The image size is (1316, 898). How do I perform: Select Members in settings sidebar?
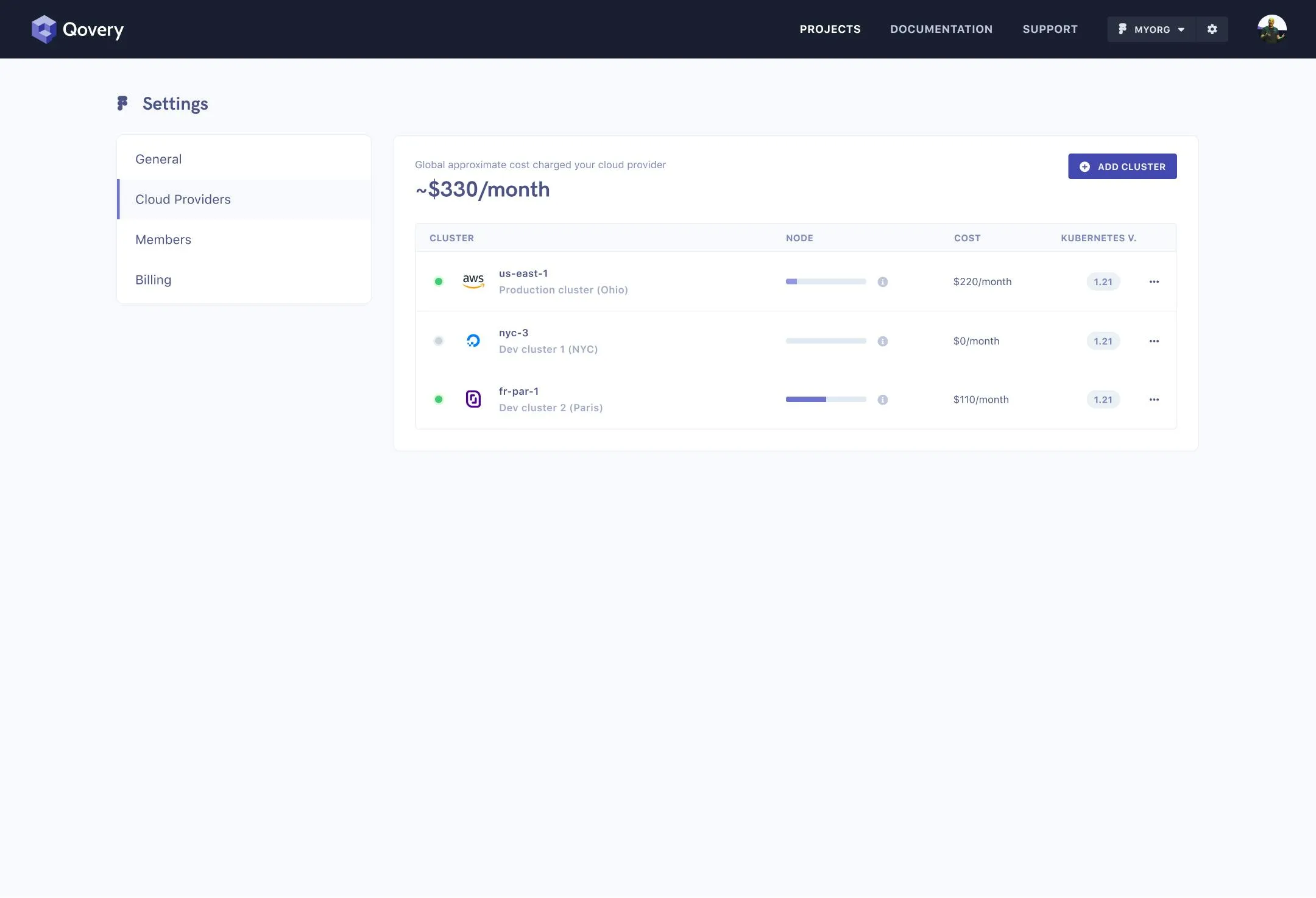click(x=163, y=239)
